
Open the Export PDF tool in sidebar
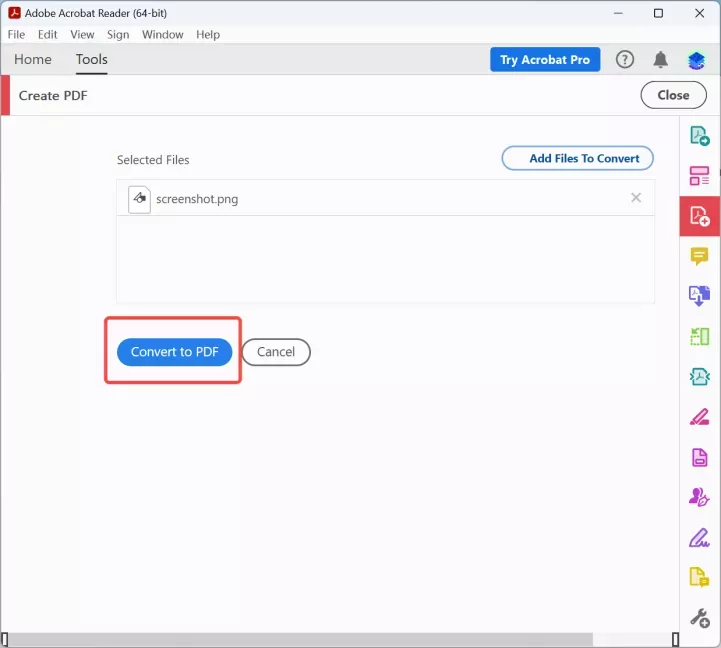tap(699, 136)
